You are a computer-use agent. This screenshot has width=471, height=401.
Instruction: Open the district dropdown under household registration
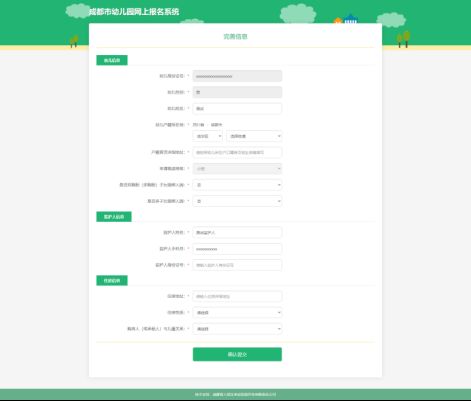tap(207, 136)
